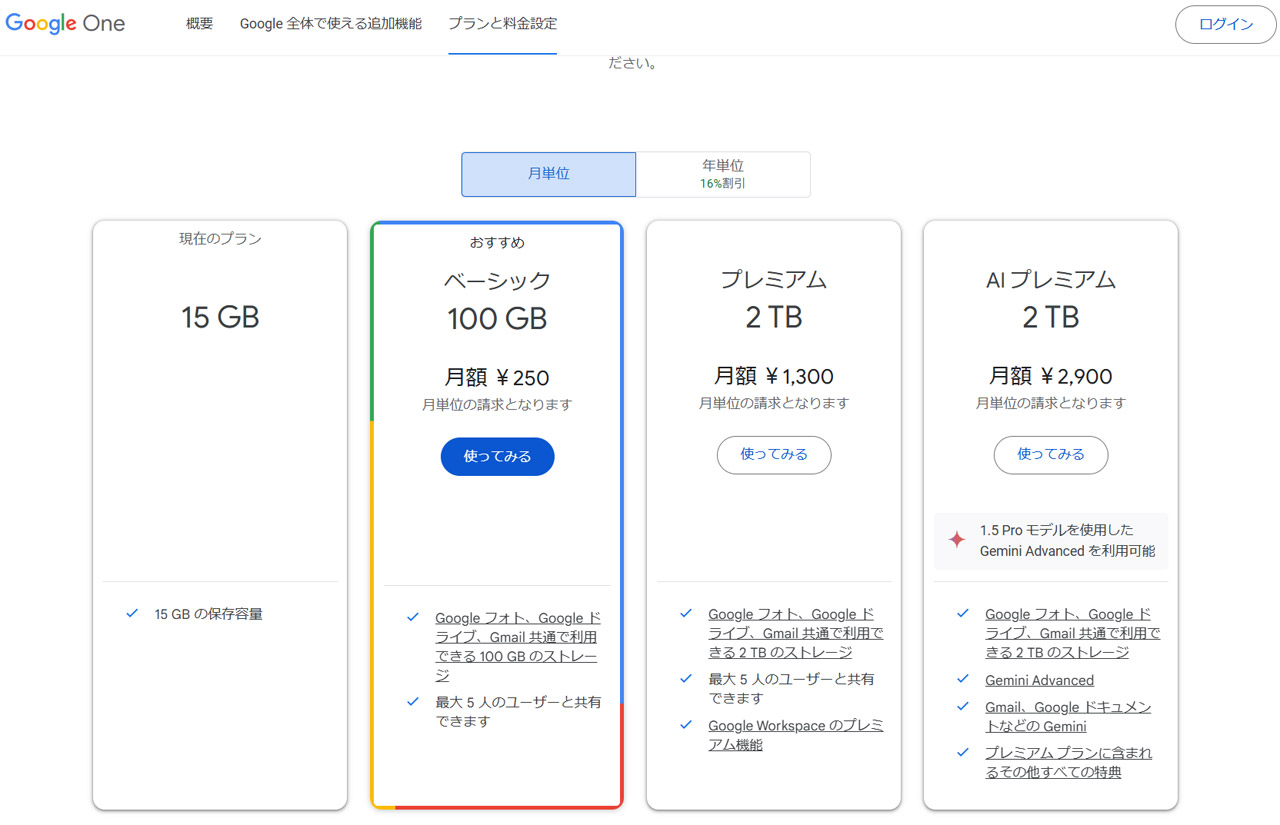Click 使ってみる for ベーシック 100 GB plan
The height and width of the screenshot is (825, 1280).
[498, 456]
